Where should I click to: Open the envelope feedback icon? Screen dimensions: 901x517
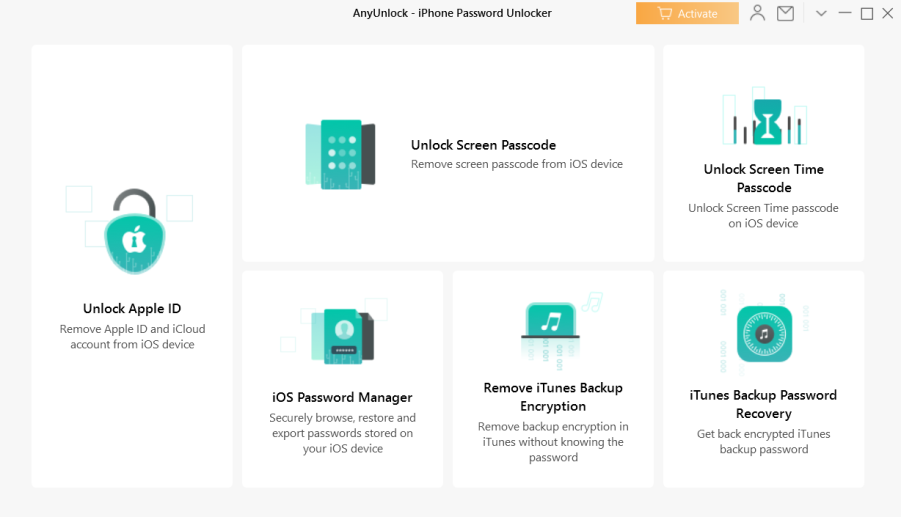tap(785, 13)
